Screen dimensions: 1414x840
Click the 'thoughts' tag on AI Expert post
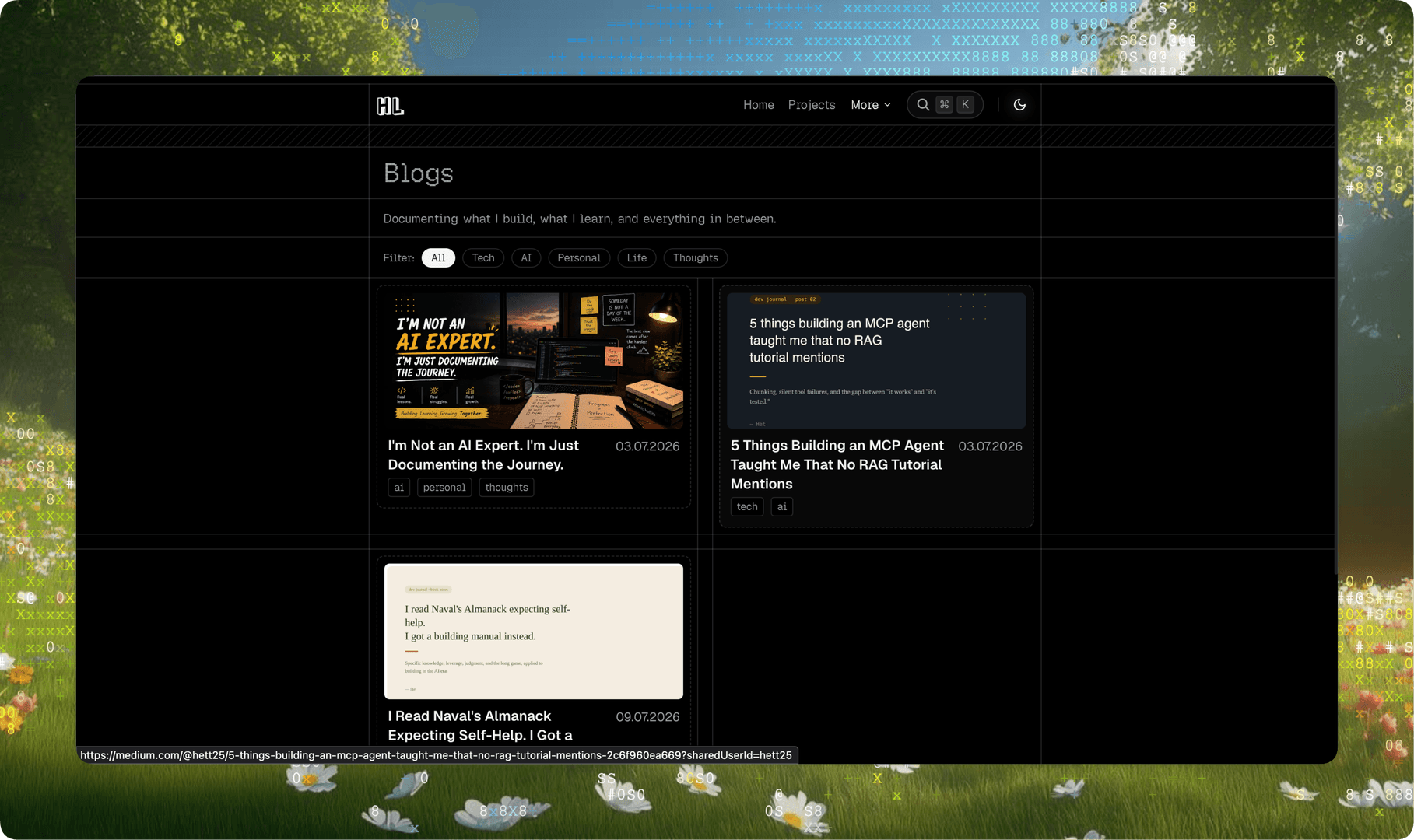click(507, 488)
